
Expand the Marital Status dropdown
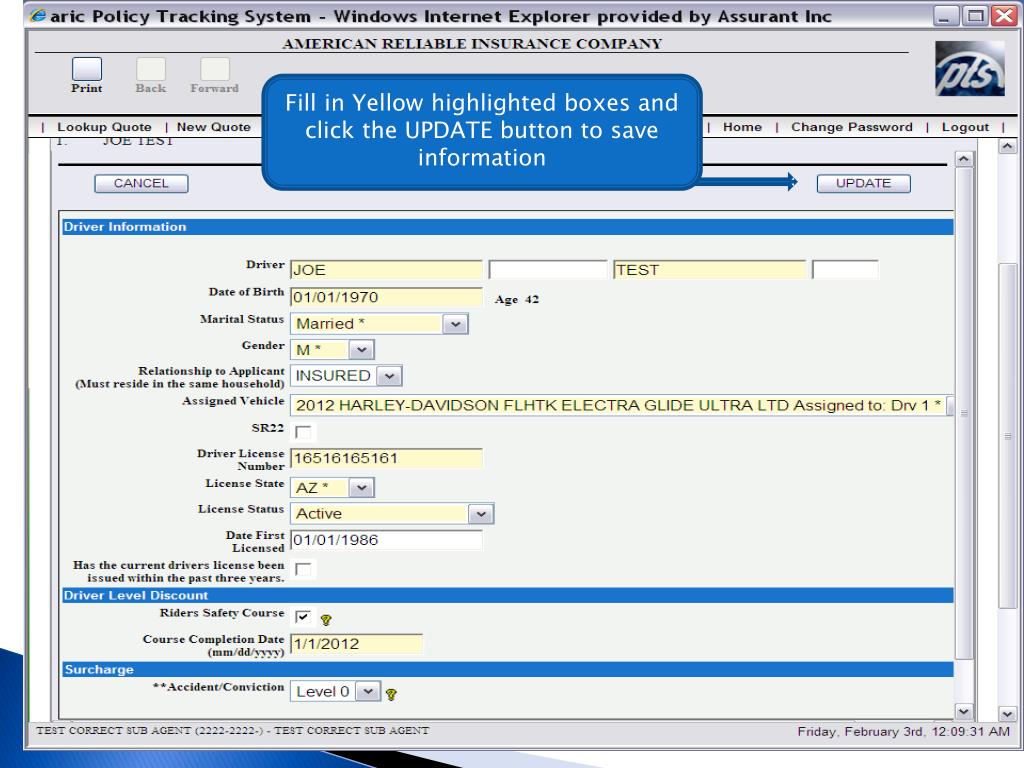point(455,324)
